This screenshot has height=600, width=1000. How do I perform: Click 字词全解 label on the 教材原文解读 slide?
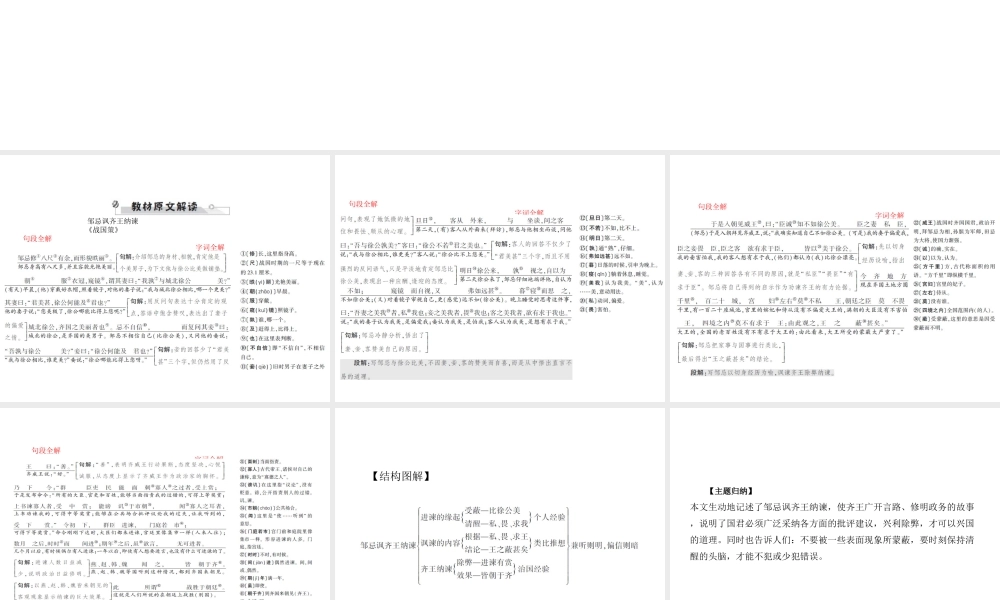(210, 247)
